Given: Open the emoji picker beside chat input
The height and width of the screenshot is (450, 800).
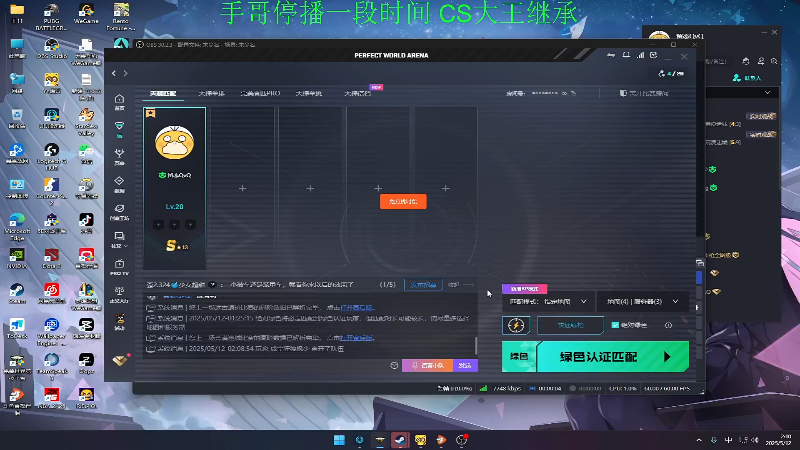Looking at the screenshot, I should [394, 365].
